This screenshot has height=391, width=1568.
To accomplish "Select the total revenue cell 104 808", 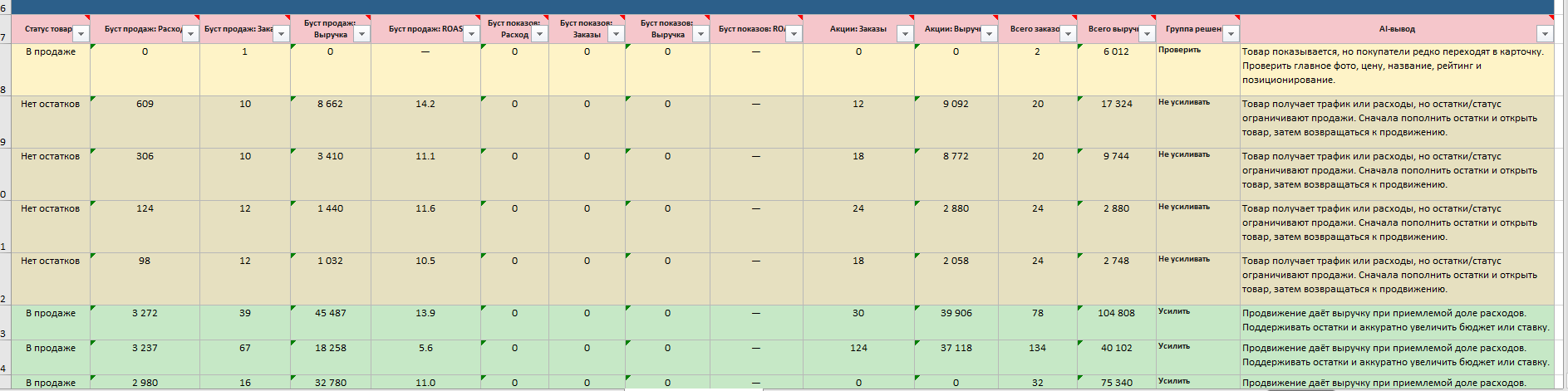I will click(x=1116, y=323).
